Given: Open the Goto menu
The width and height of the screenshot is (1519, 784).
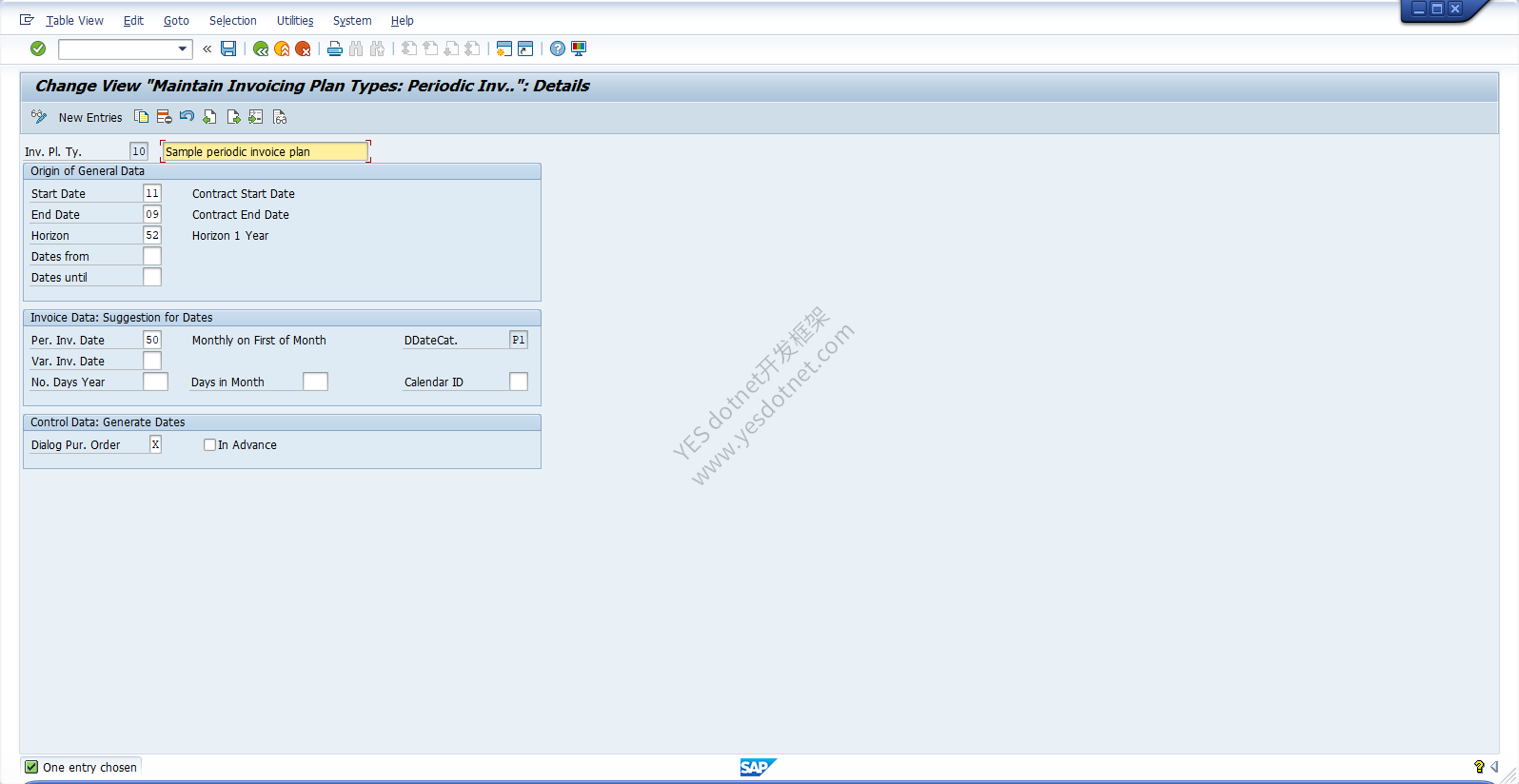Looking at the screenshot, I should coord(176,20).
